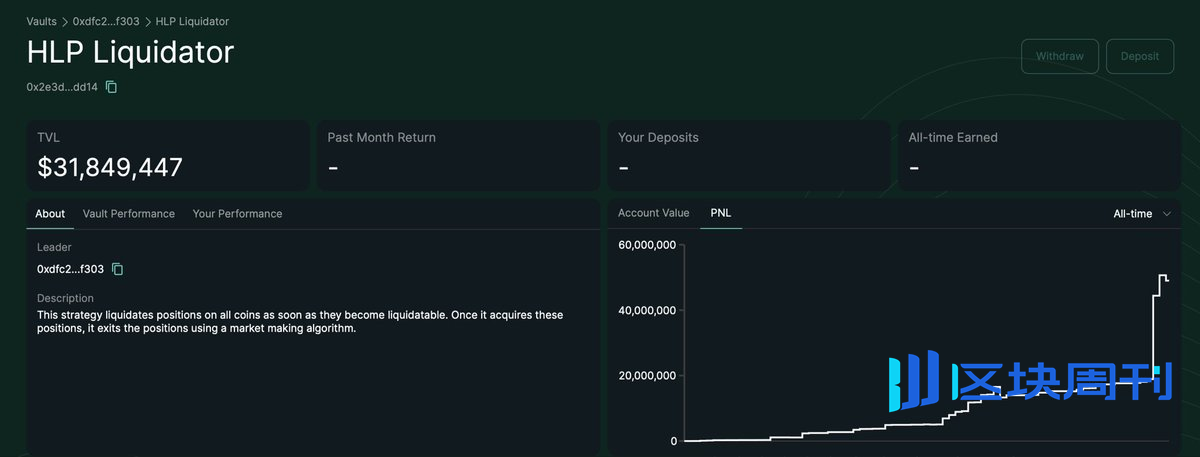The image size is (1200, 457).
Task: Click the Your Deposits card
Action: [748, 156]
